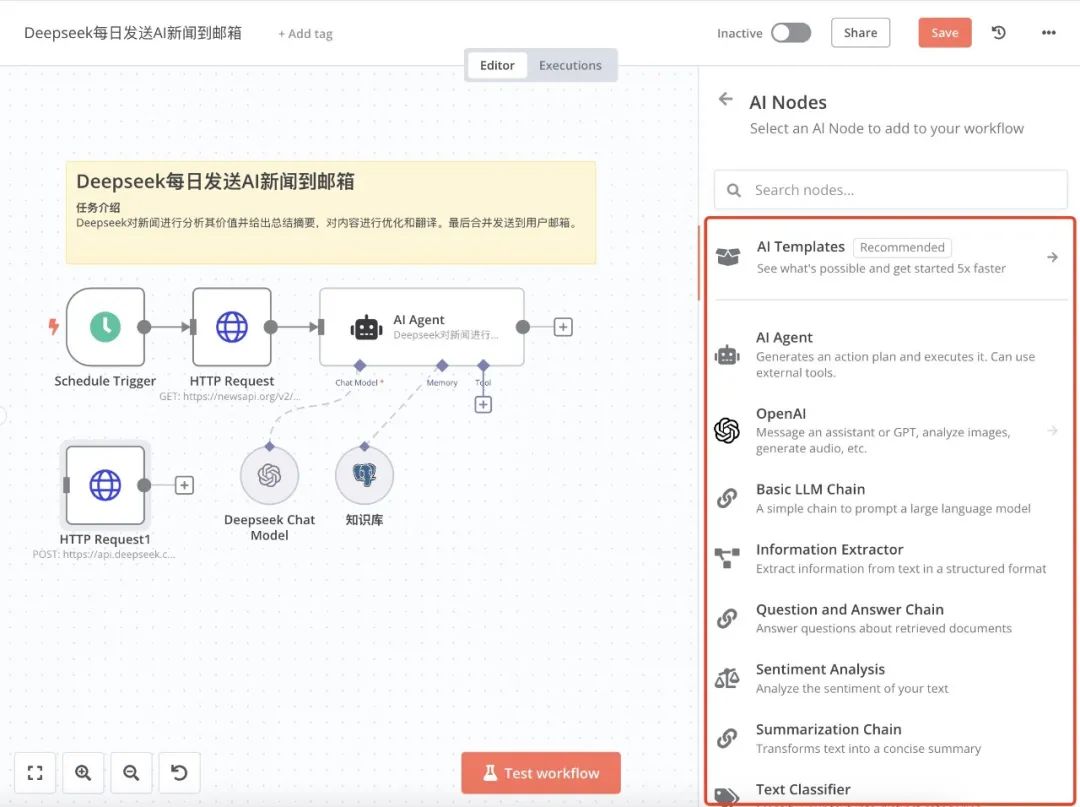The image size is (1080, 807).
Task: Switch to the Executions tab
Action: 570,65
